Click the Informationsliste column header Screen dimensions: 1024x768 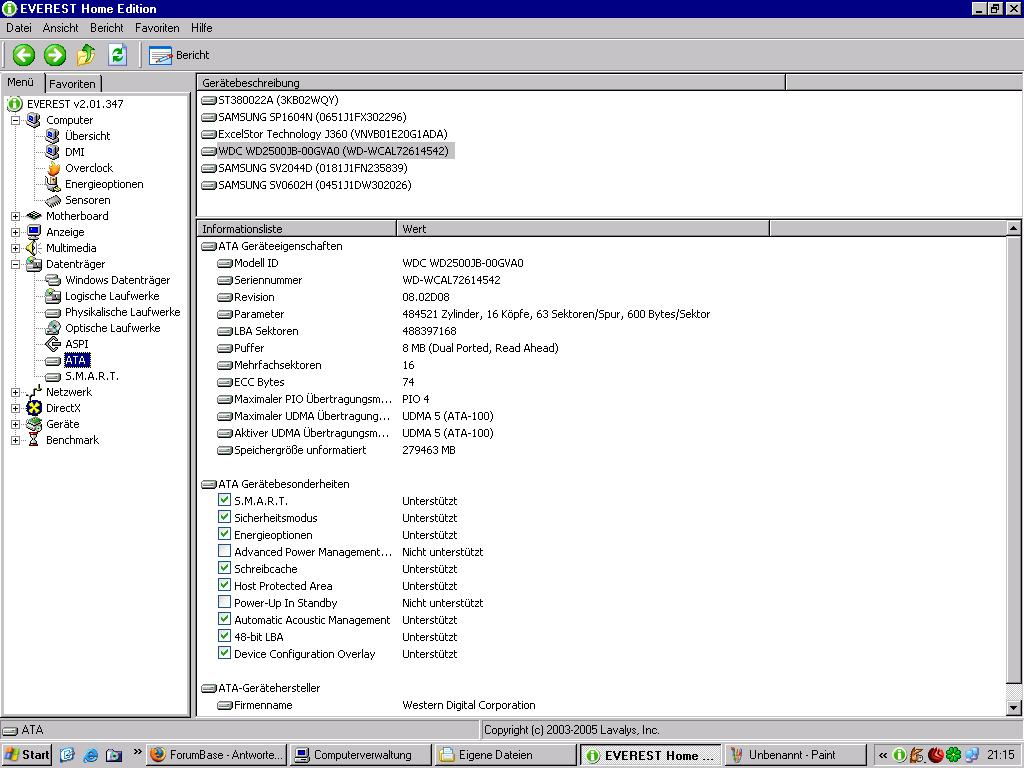click(296, 229)
